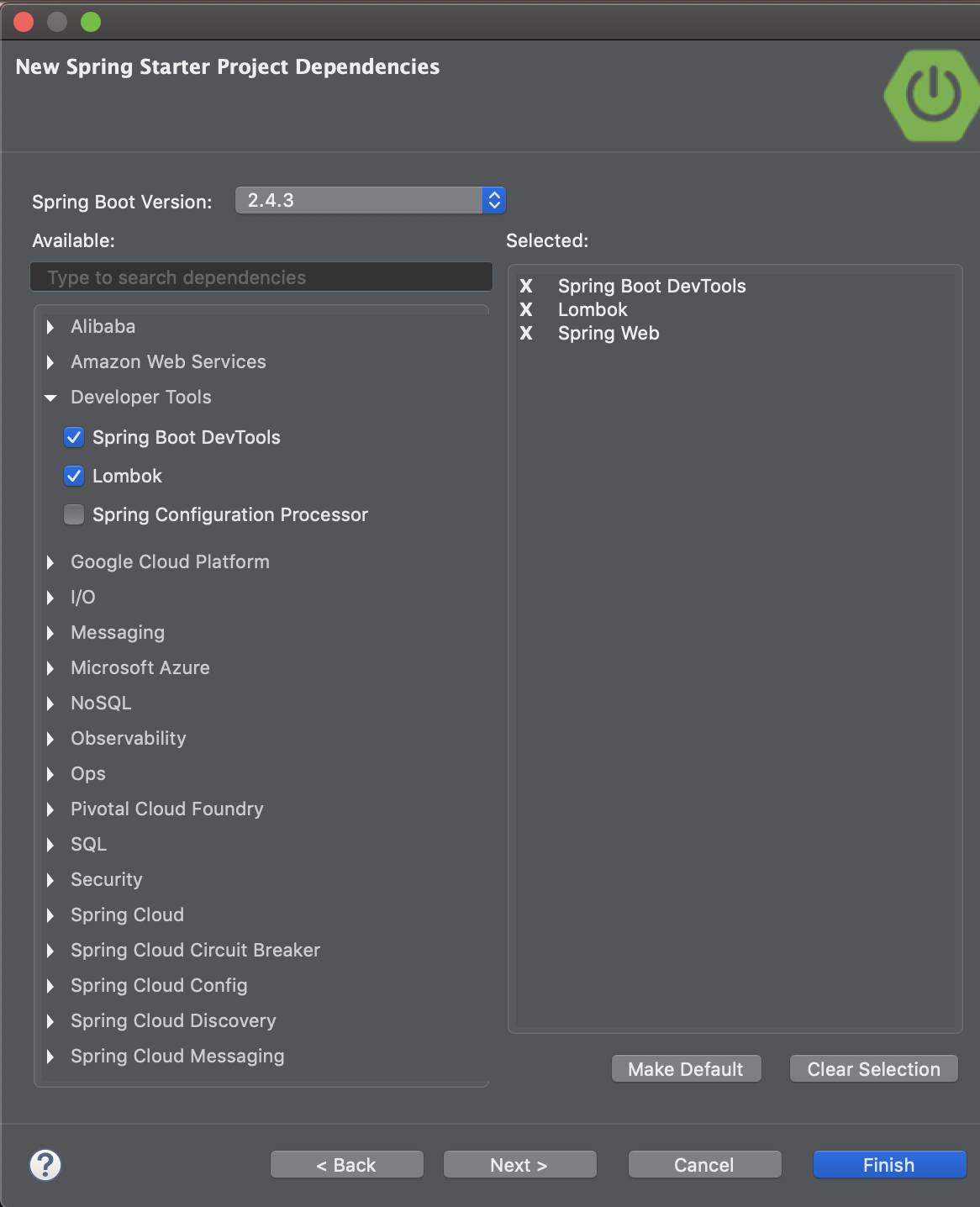Expand the I/O category

pos(50,598)
